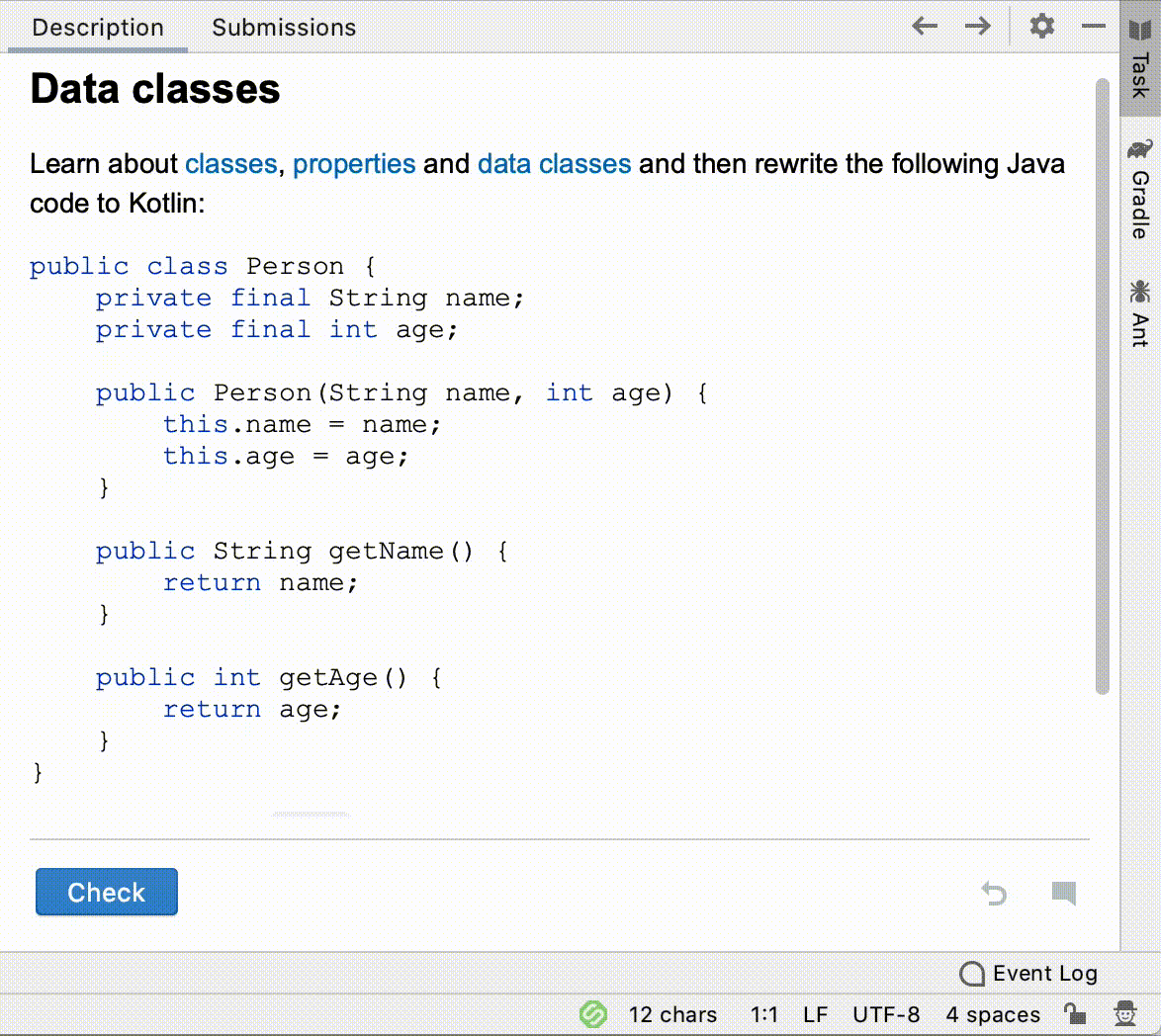Click 'public String getName() {' line

[302, 552]
